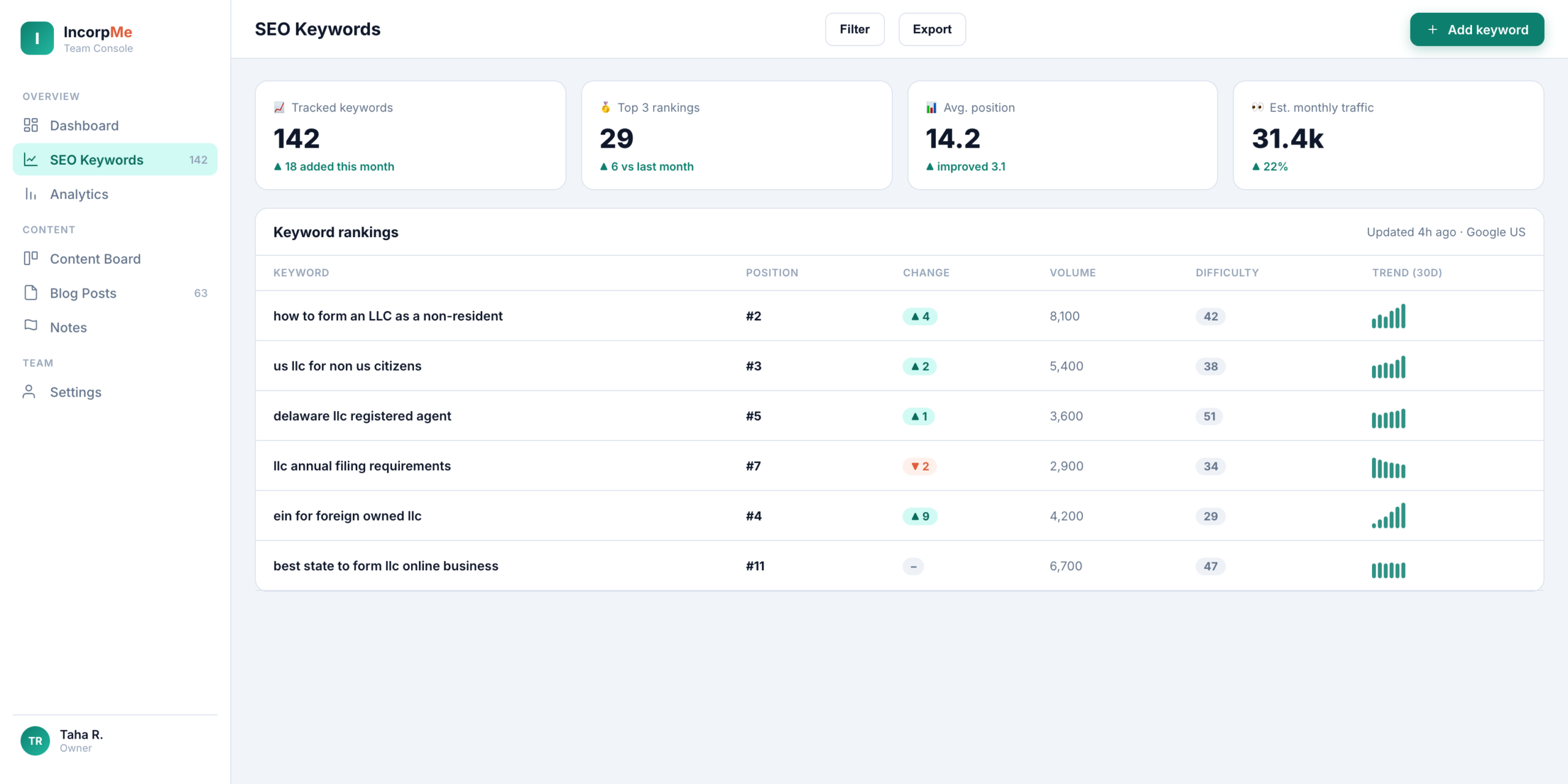Click trend bars for us llc non citizens

1389,366
